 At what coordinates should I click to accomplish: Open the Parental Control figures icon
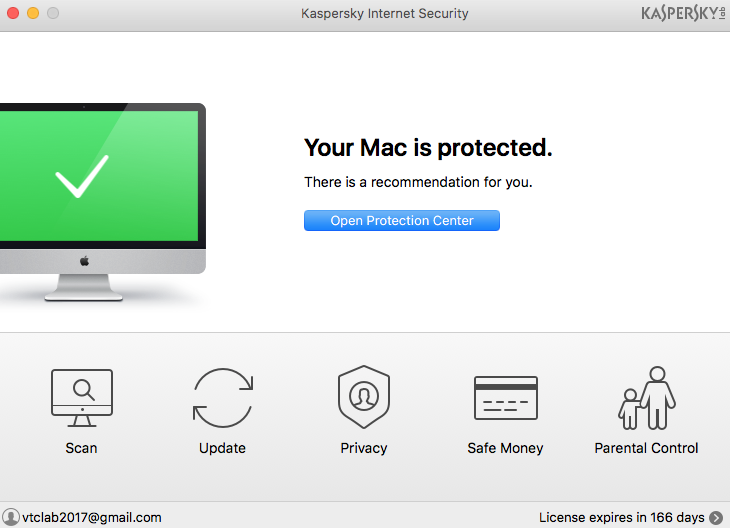pyautogui.click(x=646, y=397)
